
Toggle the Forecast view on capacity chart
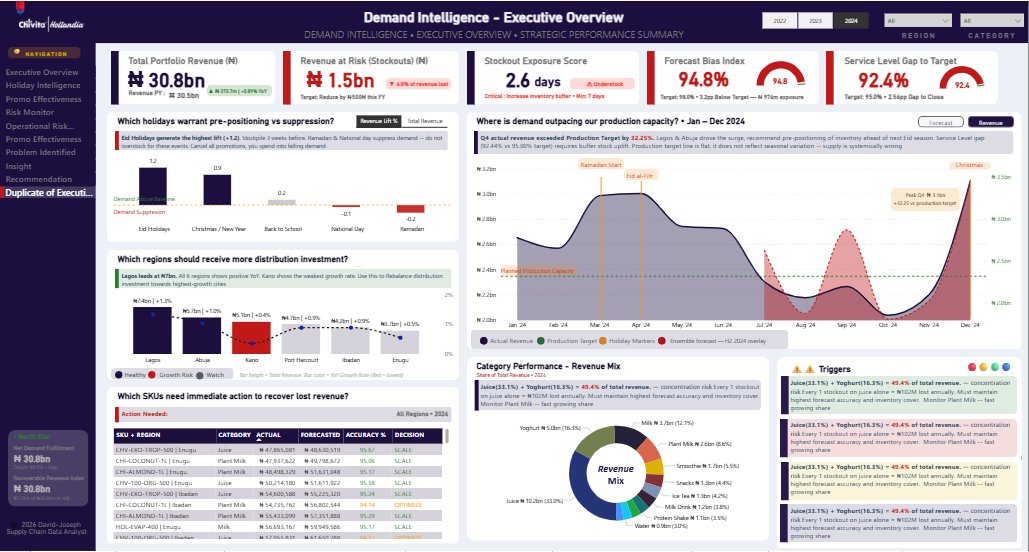[940, 123]
